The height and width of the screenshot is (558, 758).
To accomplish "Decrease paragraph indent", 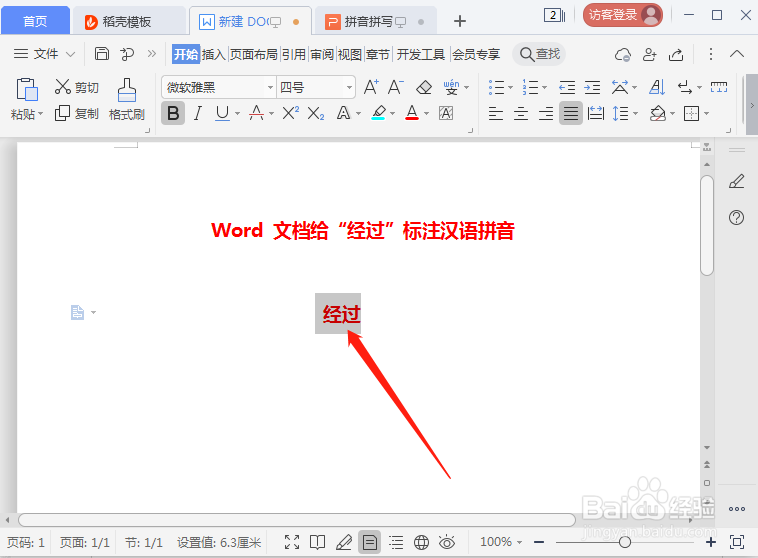I will (x=567, y=88).
